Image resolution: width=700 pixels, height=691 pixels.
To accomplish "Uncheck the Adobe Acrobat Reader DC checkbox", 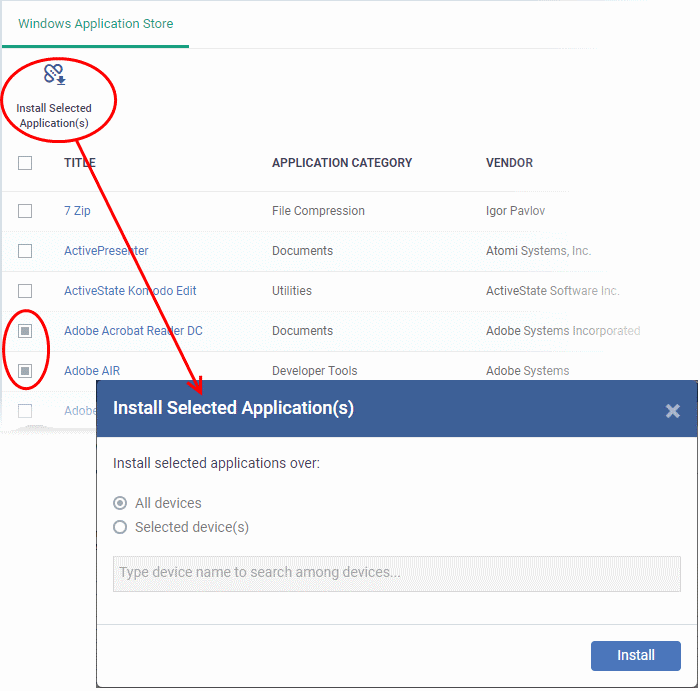I will pos(25,331).
